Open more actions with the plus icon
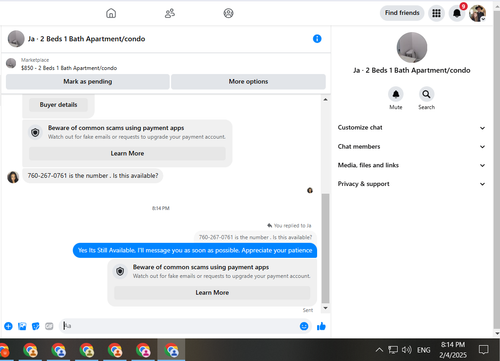 pyautogui.click(x=8, y=326)
